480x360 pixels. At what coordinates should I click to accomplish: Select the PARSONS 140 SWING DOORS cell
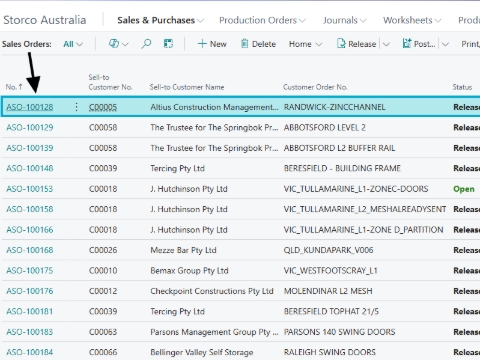(339, 332)
